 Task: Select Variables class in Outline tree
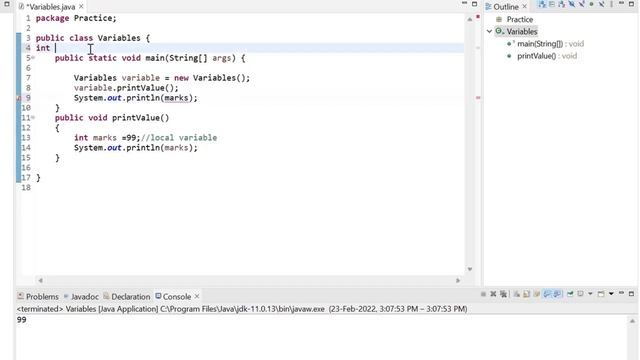coord(522,31)
